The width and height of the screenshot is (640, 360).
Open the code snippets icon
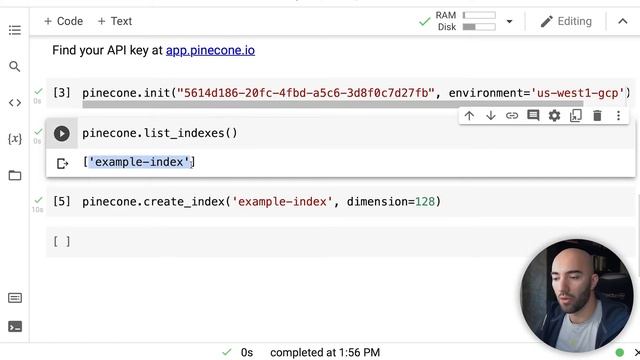15,102
